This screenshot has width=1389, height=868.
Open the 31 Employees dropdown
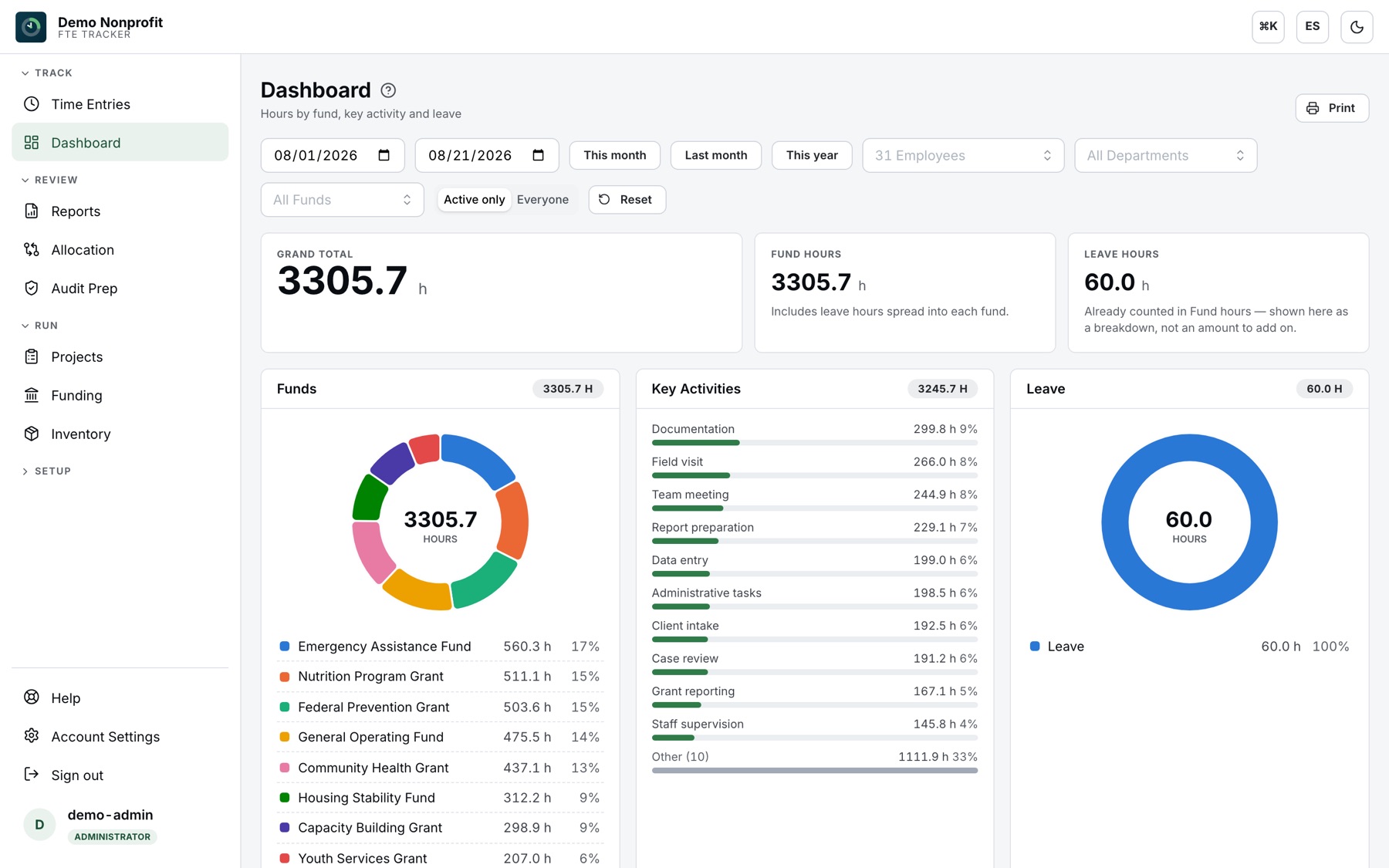pos(963,155)
